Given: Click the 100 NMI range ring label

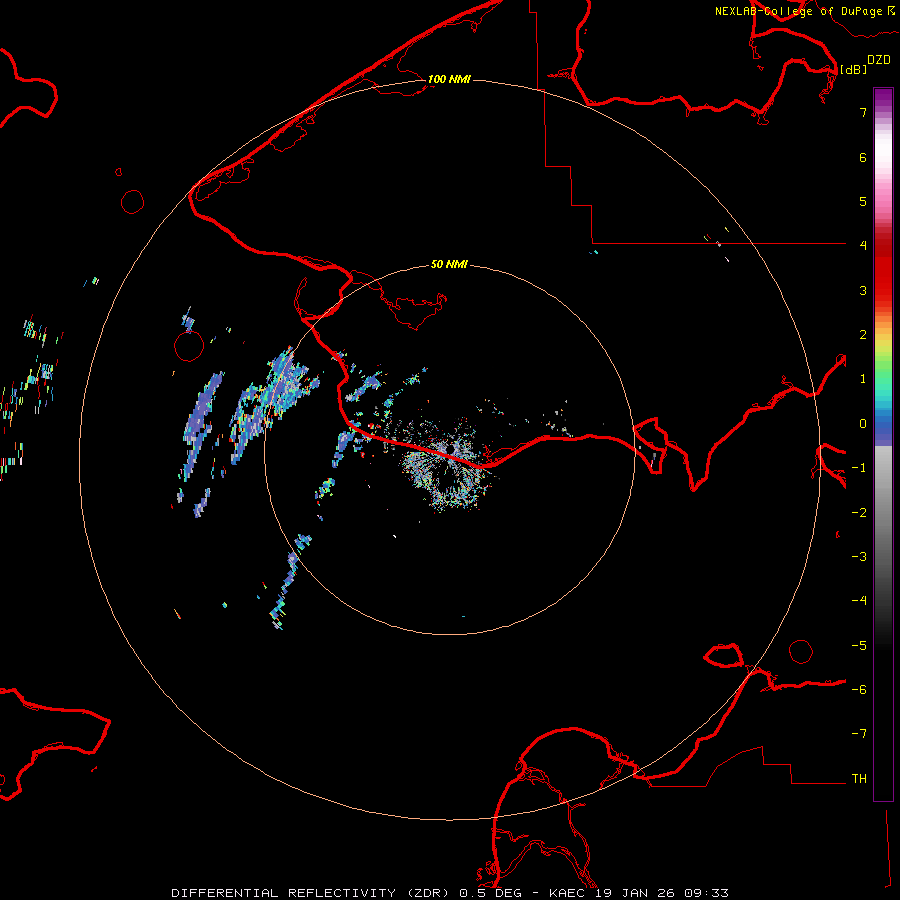Looking at the screenshot, I should point(449,79).
